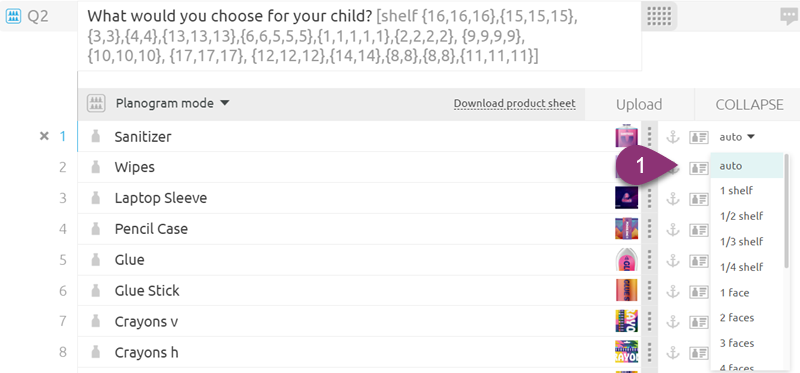Toggle the anchor for Glue row
This screenshot has width=800, height=373.
click(x=673, y=260)
